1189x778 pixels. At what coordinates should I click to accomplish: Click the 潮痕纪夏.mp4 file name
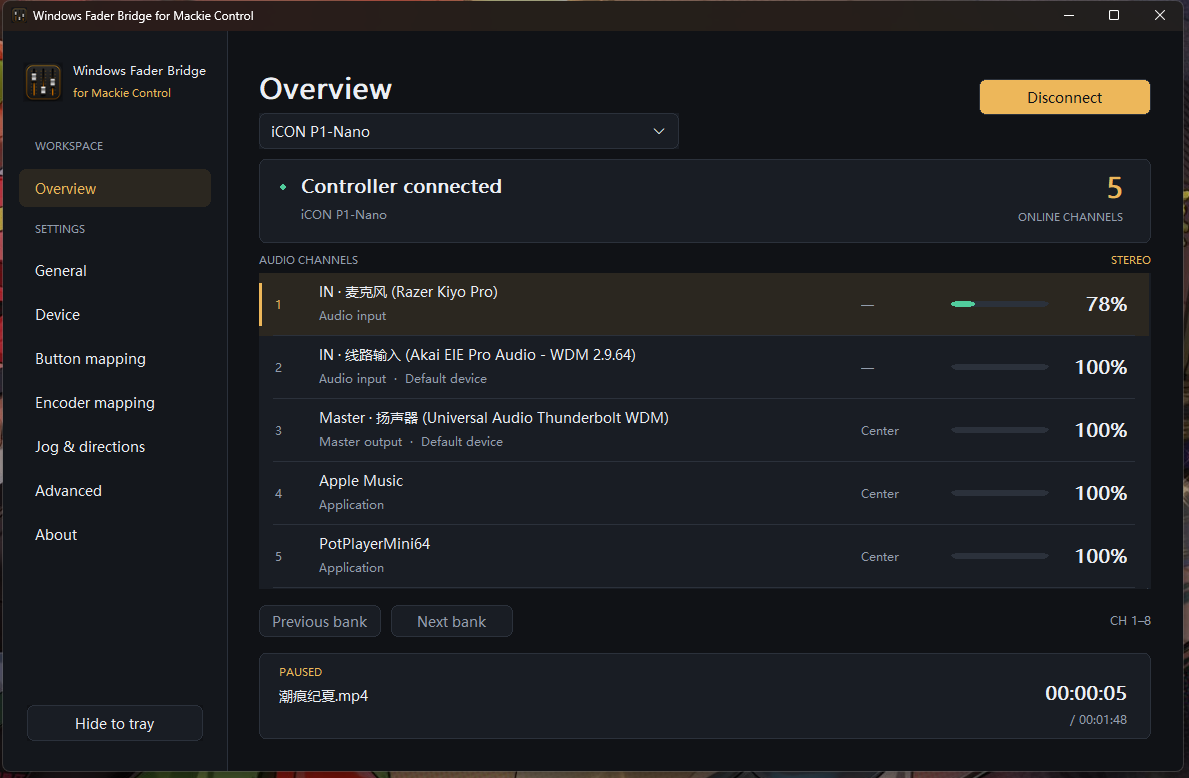click(323, 696)
